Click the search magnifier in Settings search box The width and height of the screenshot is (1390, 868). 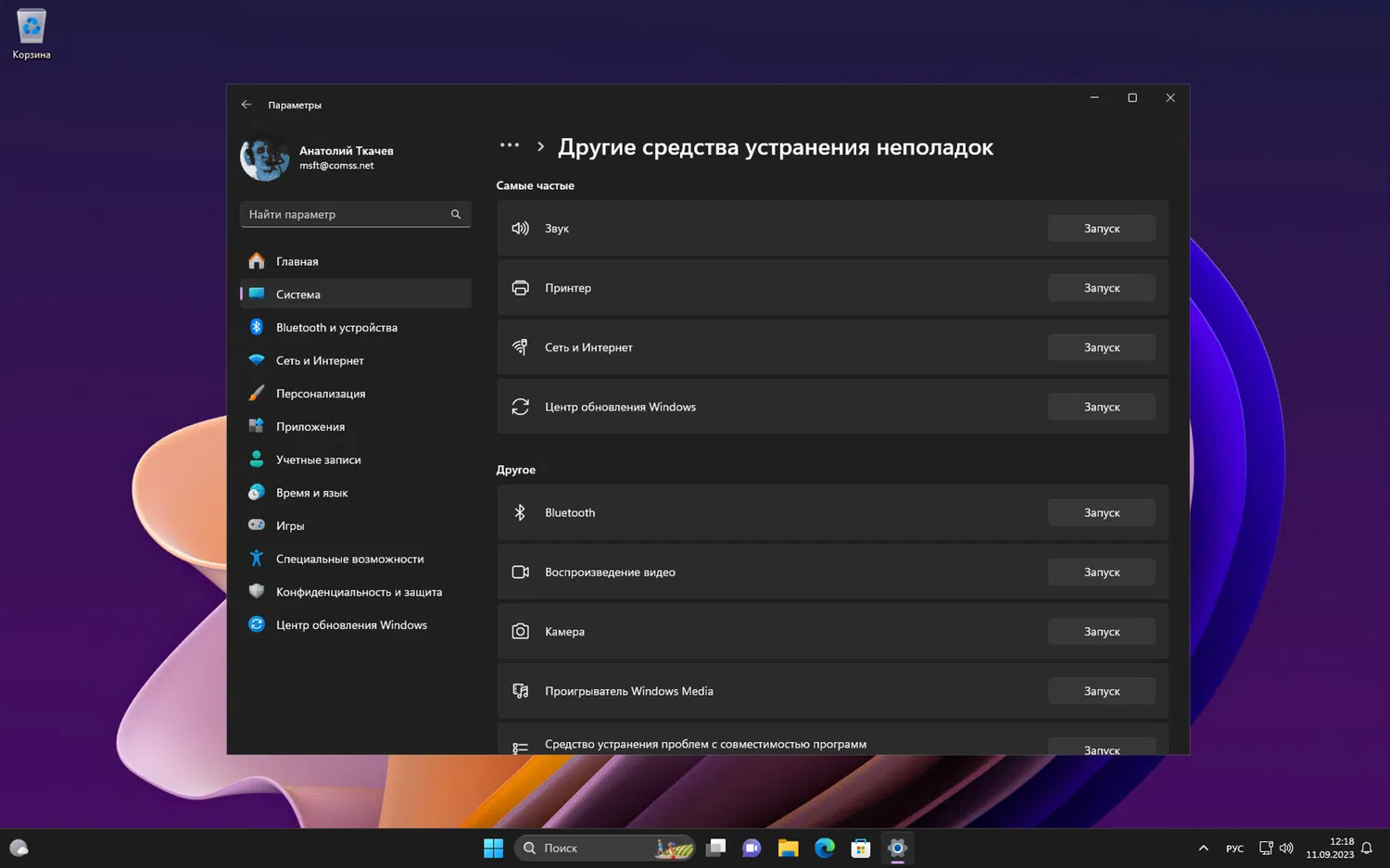pos(456,214)
